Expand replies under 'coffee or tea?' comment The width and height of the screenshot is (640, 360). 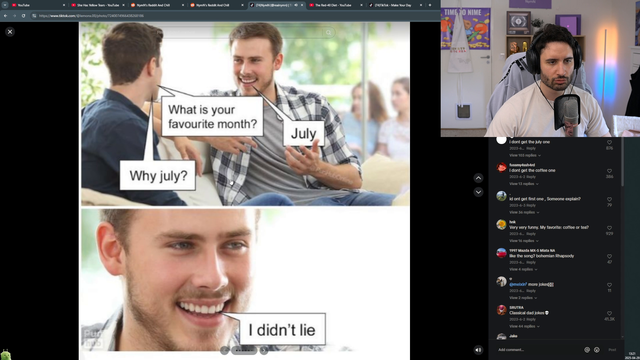coord(524,241)
